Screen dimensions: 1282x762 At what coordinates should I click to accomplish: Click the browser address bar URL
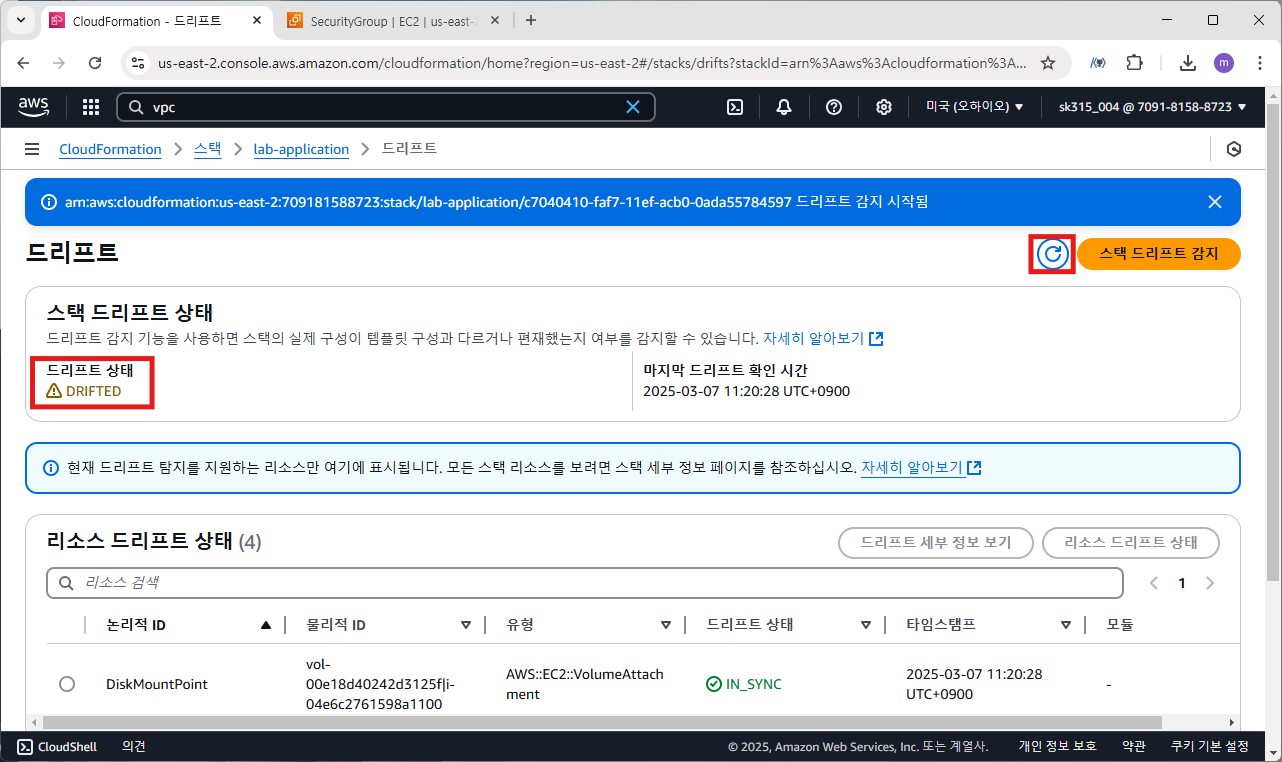(592, 63)
